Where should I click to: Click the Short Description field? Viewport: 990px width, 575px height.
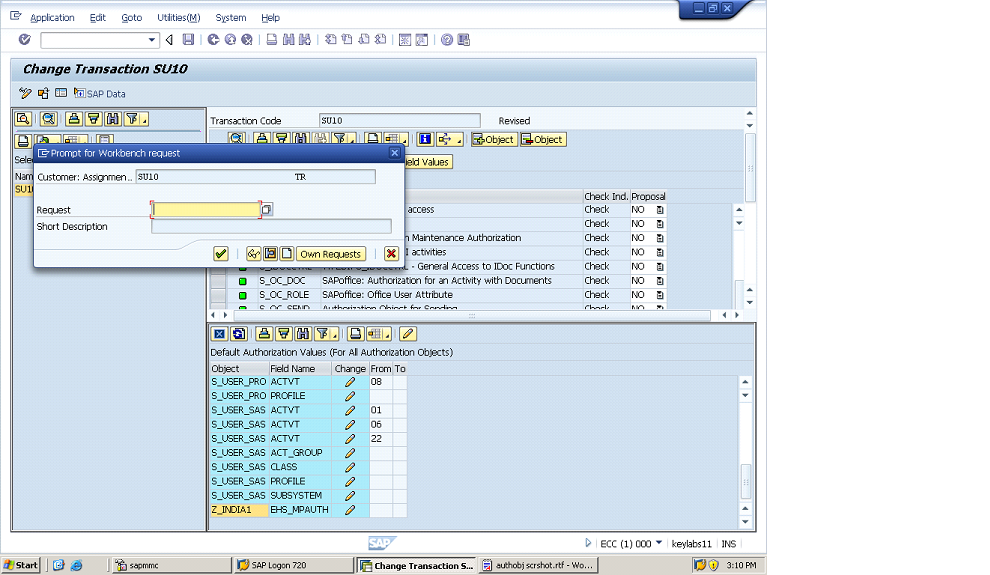pyautogui.click(x=271, y=227)
